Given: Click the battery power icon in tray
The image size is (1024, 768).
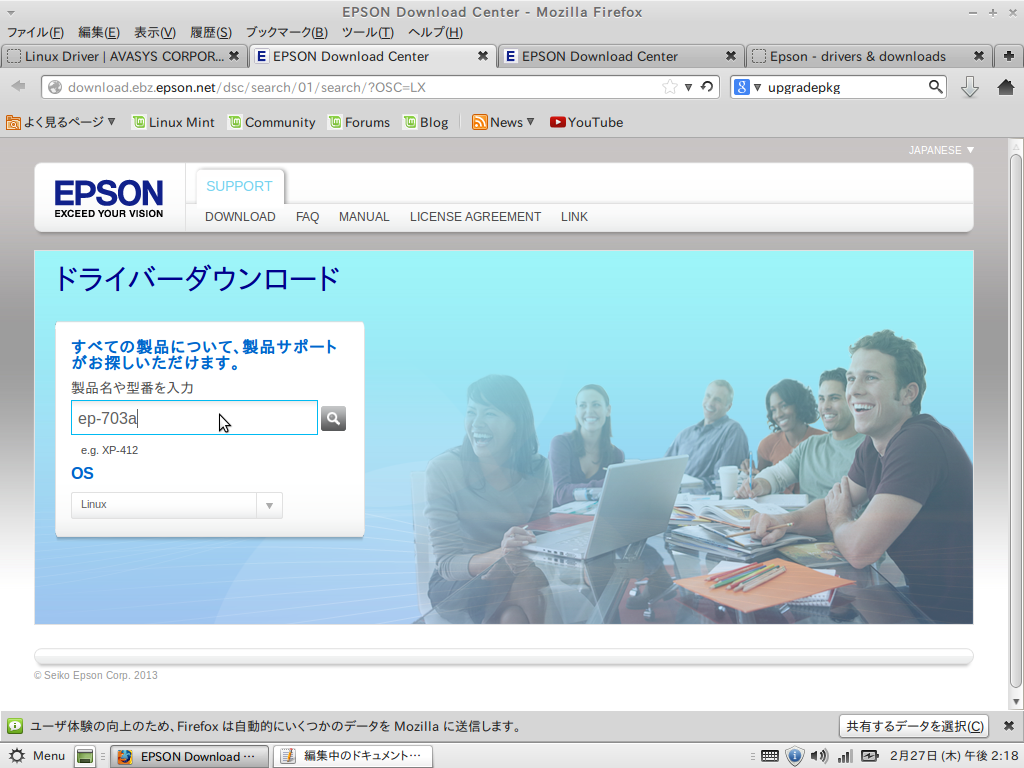Looking at the screenshot, I should (x=870, y=756).
